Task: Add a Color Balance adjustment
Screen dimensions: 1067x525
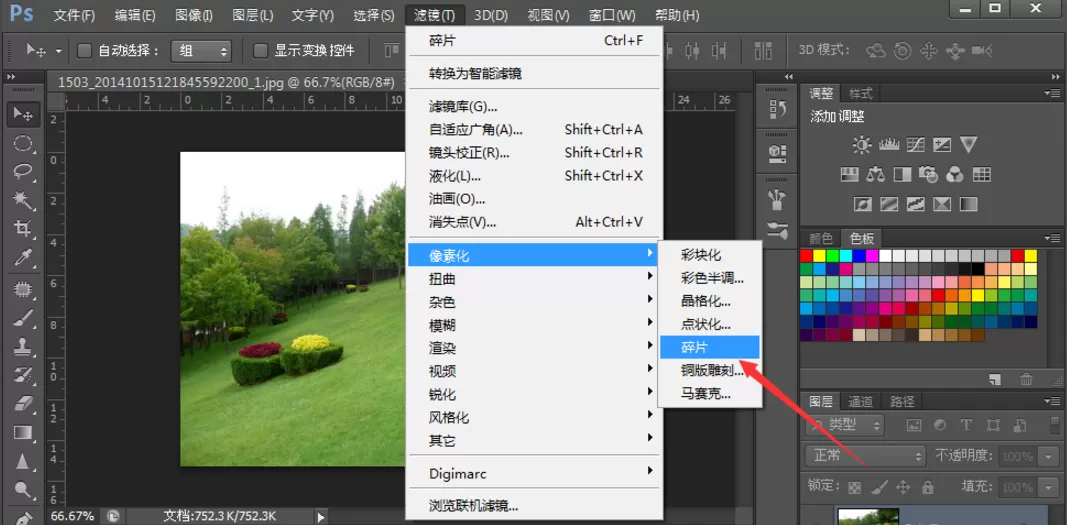Action: click(x=875, y=174)
